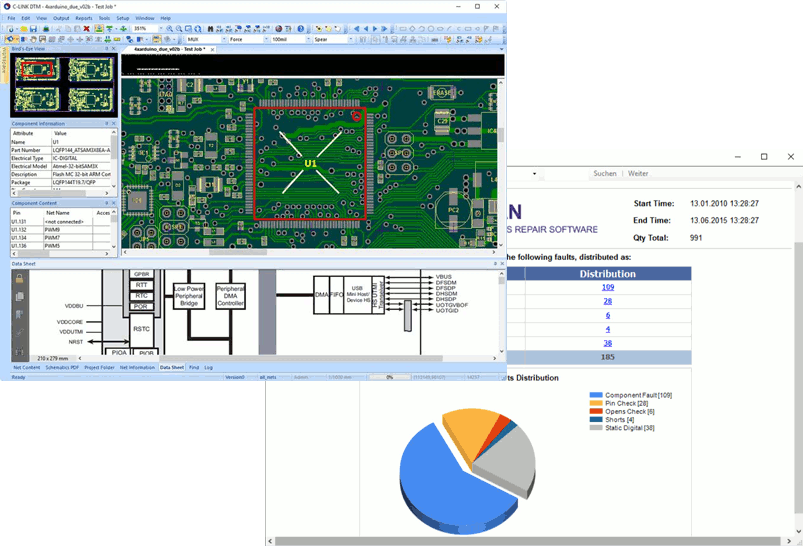Click the blue Component Fault legend swatch
The image size is (803, 546).
[596, 395]
